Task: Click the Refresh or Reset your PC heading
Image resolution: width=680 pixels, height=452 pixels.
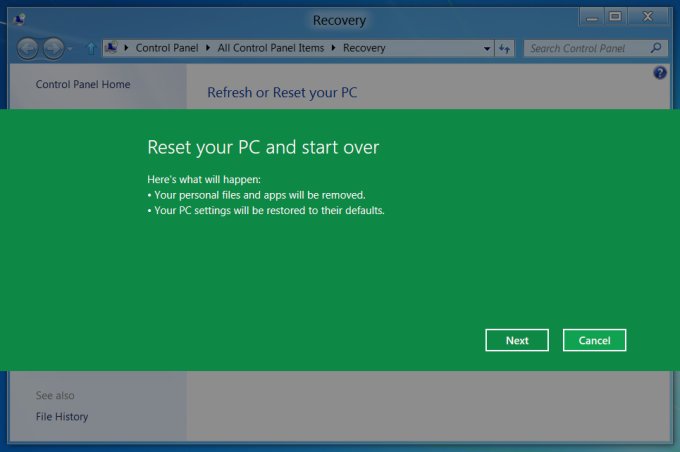Action: tap(282, 92)
